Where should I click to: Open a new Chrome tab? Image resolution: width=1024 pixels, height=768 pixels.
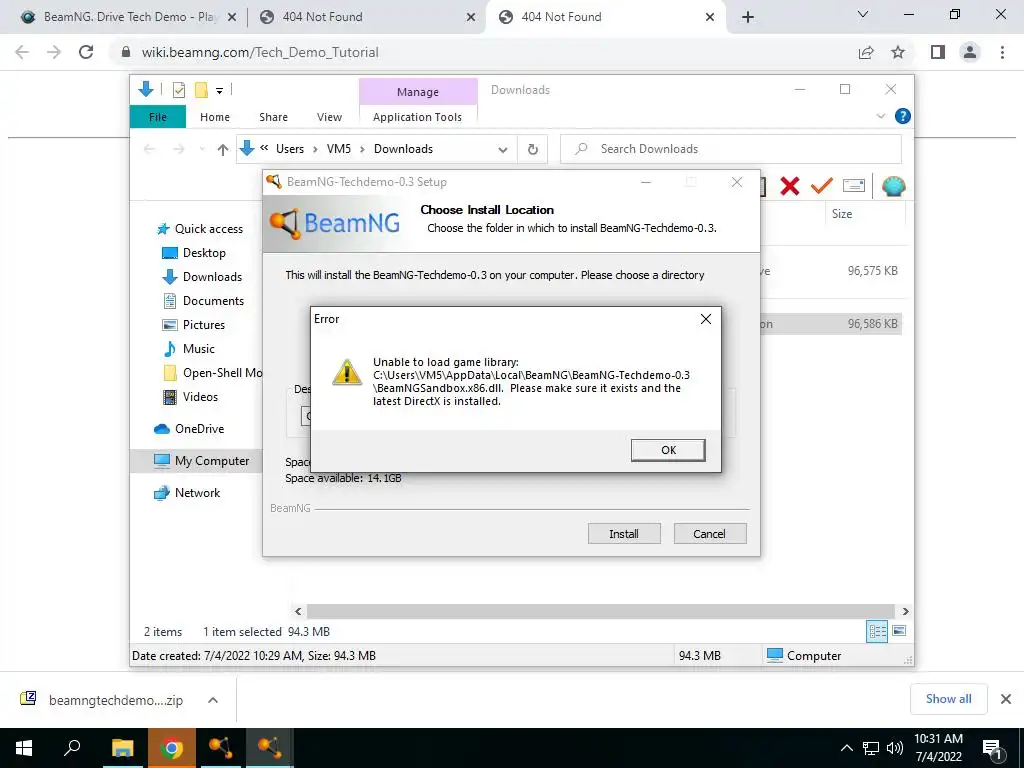748,17
